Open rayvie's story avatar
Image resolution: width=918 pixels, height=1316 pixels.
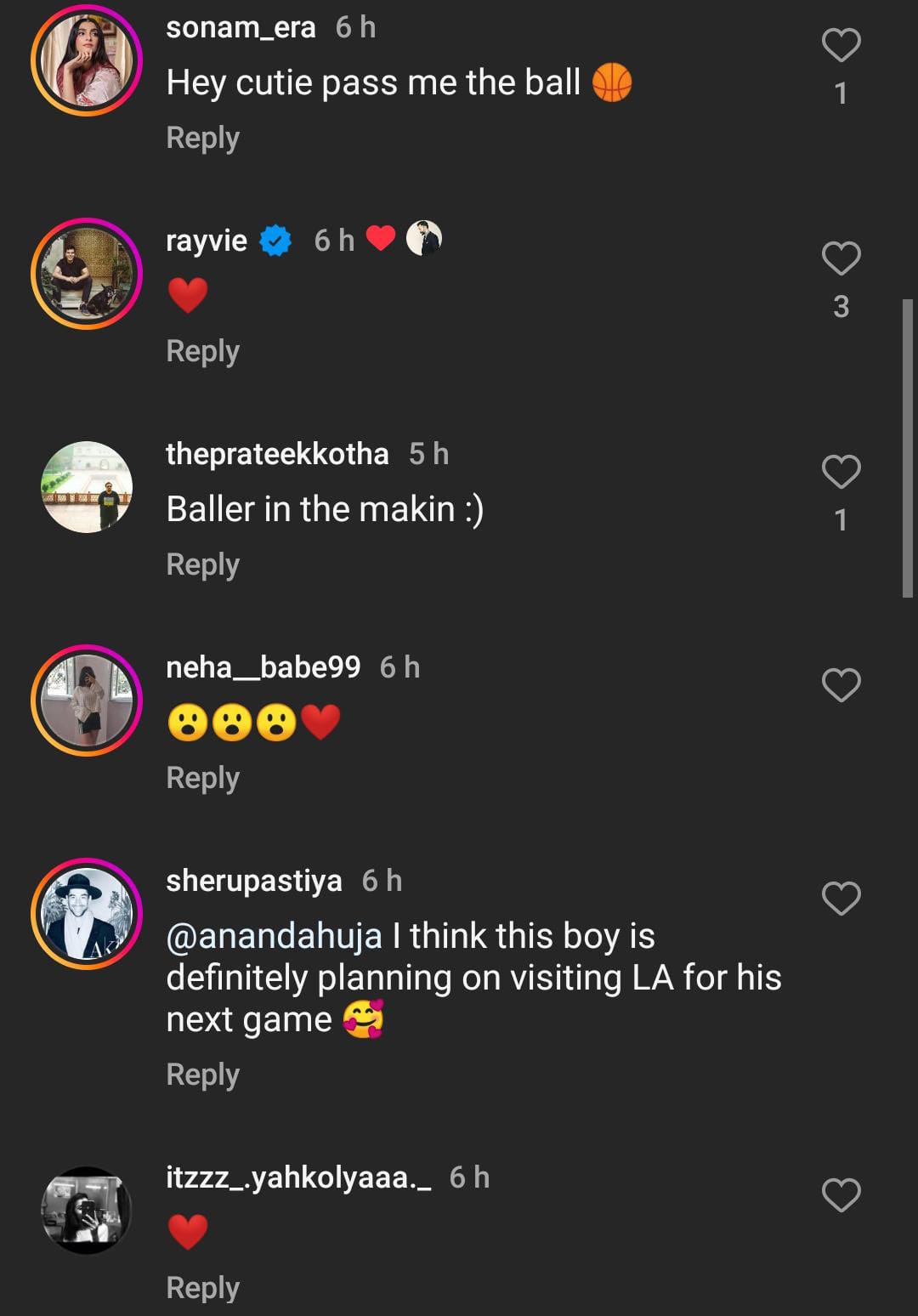pyautogui.click(x=87, y=274)
